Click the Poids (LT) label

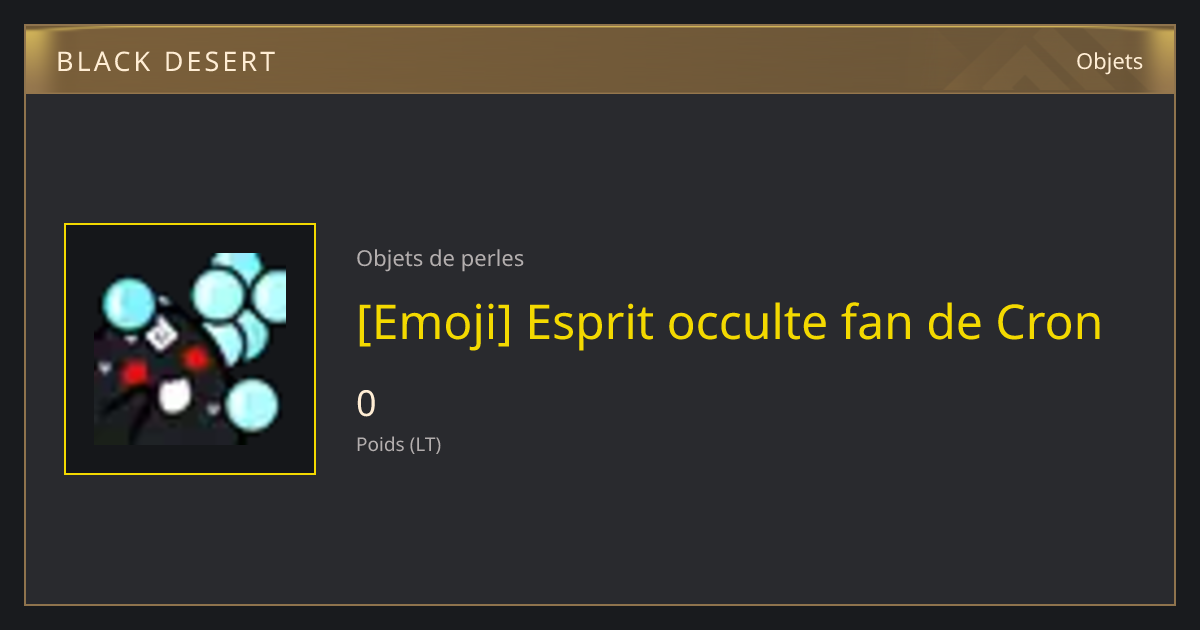(x=399, y=444)
